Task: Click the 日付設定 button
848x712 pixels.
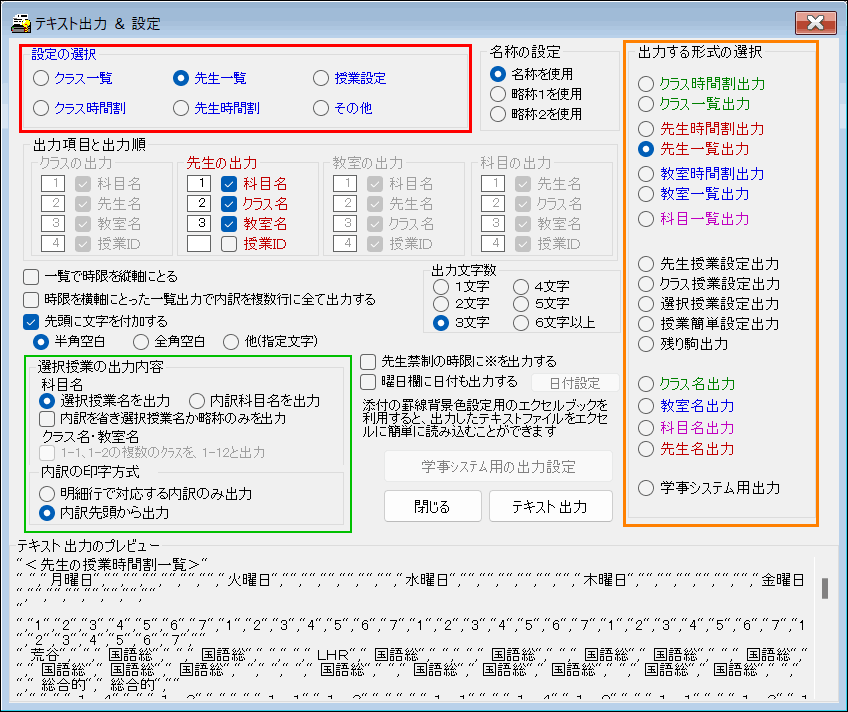Action: coord(575,383)
